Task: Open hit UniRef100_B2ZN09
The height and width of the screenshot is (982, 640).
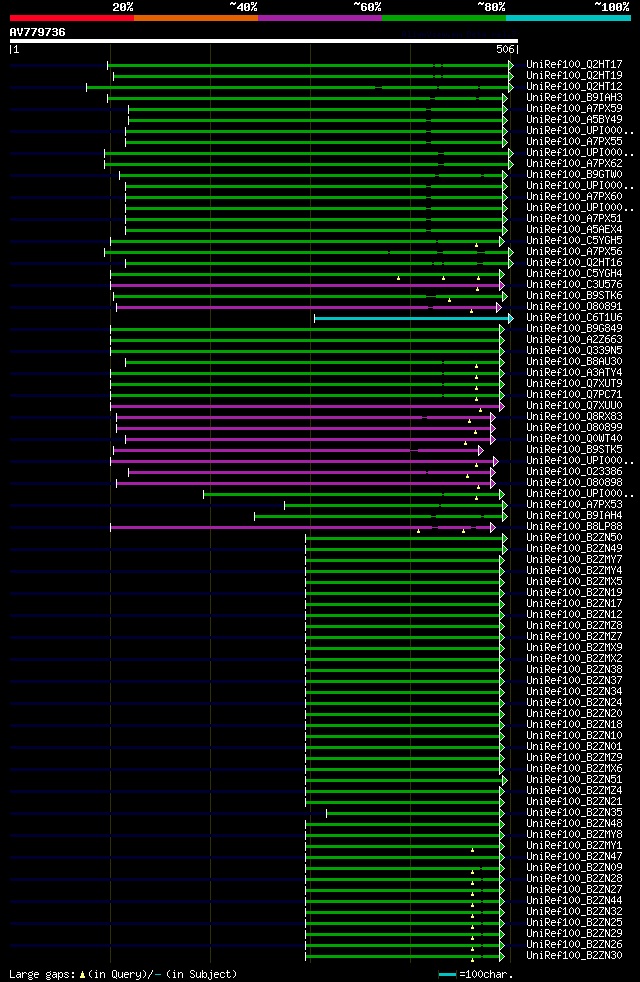Action: [574, 867]
